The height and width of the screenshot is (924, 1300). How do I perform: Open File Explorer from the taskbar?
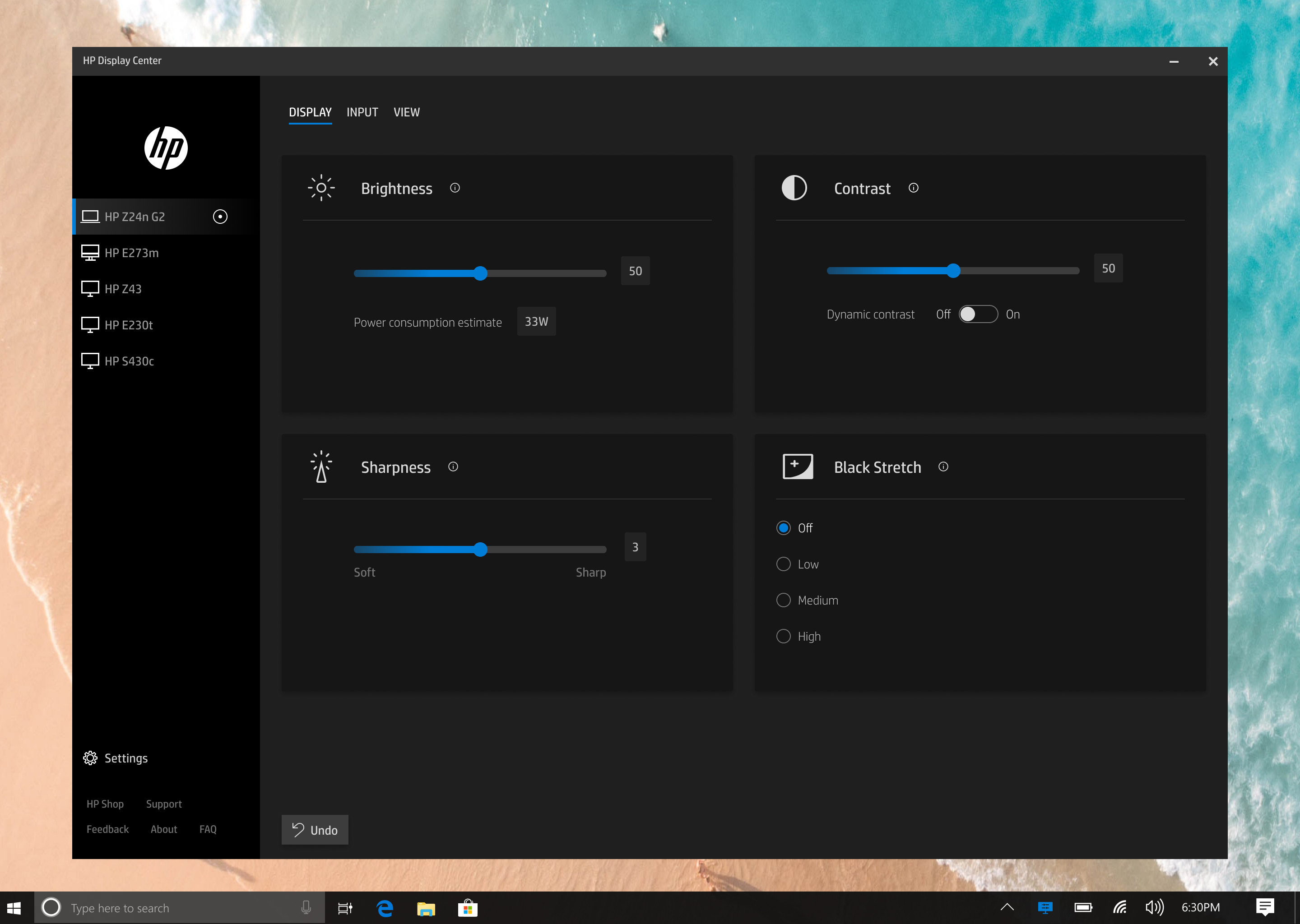(426, 909)
